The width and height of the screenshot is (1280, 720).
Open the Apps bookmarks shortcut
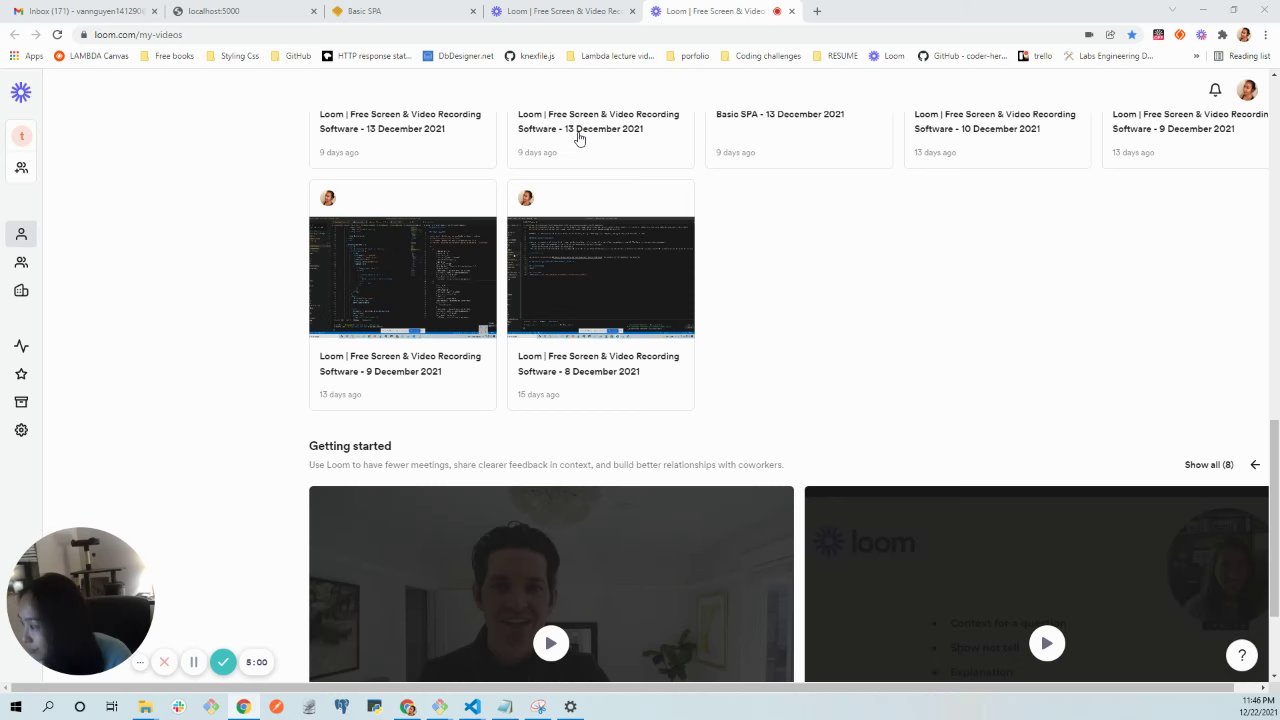click(27, 56)
